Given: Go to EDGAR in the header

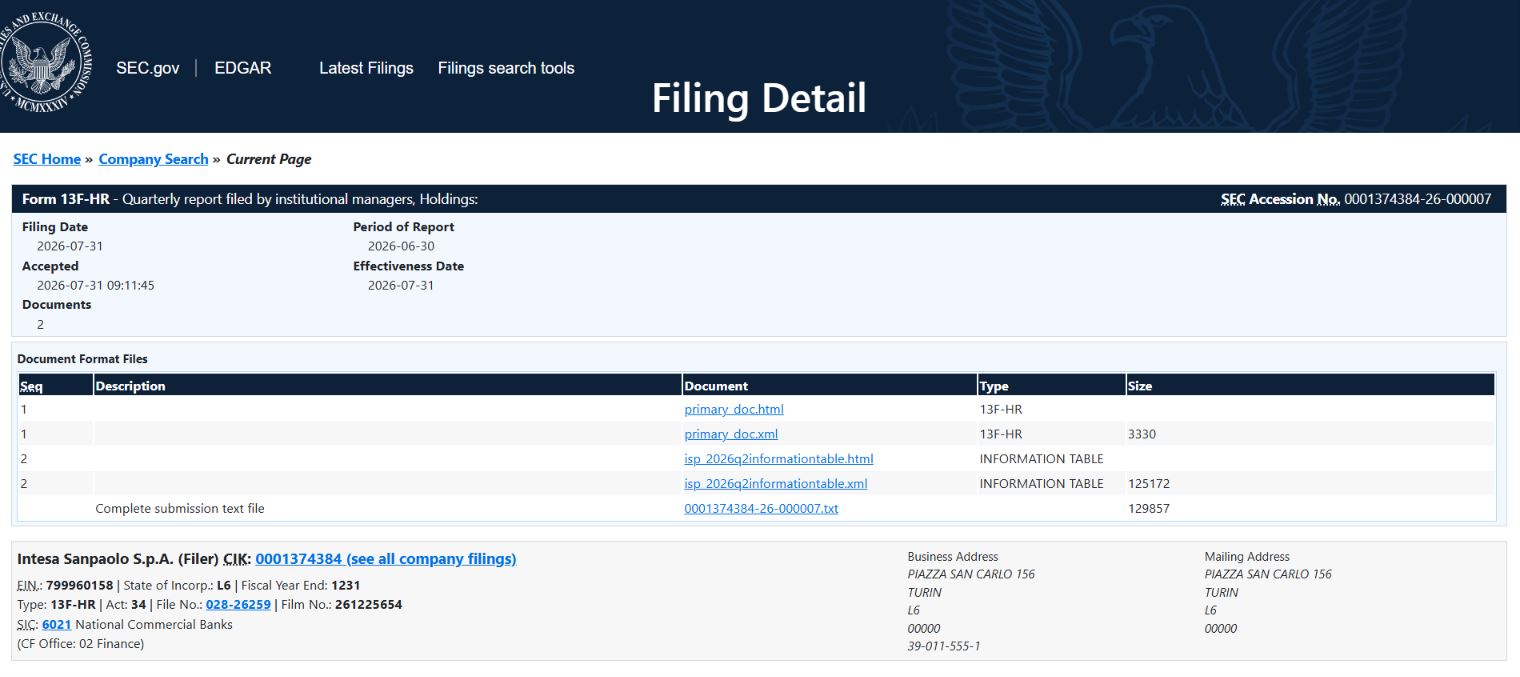Looking at the screenshot, I should tap(243, 68).
